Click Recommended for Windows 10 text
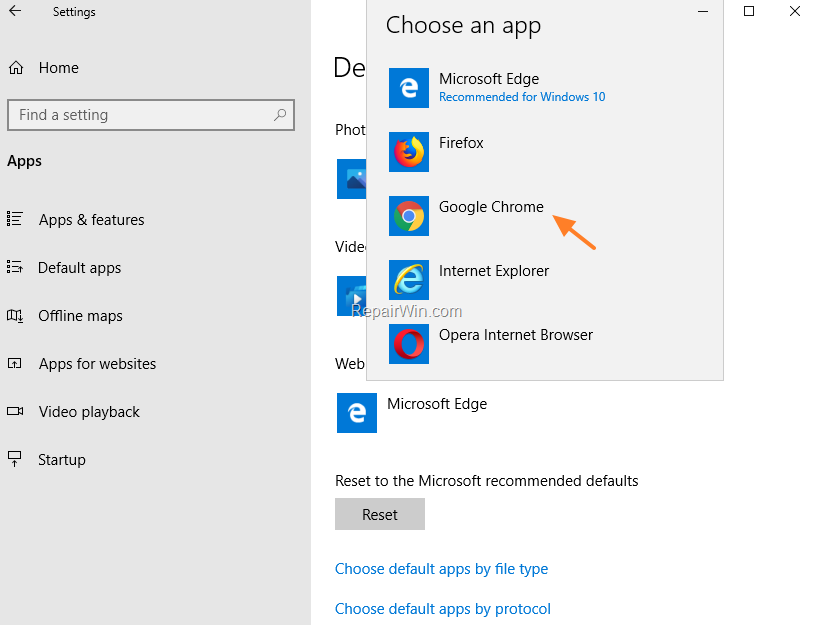 click(522, 97)
